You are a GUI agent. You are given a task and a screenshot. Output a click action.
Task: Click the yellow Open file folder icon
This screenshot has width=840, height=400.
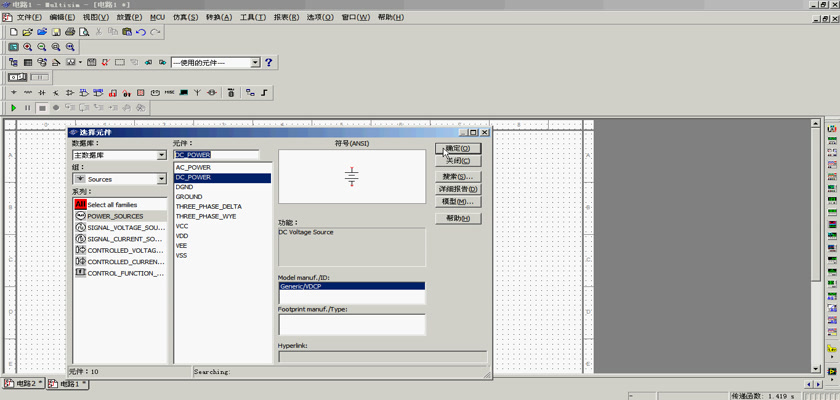[x=28, y=32]
